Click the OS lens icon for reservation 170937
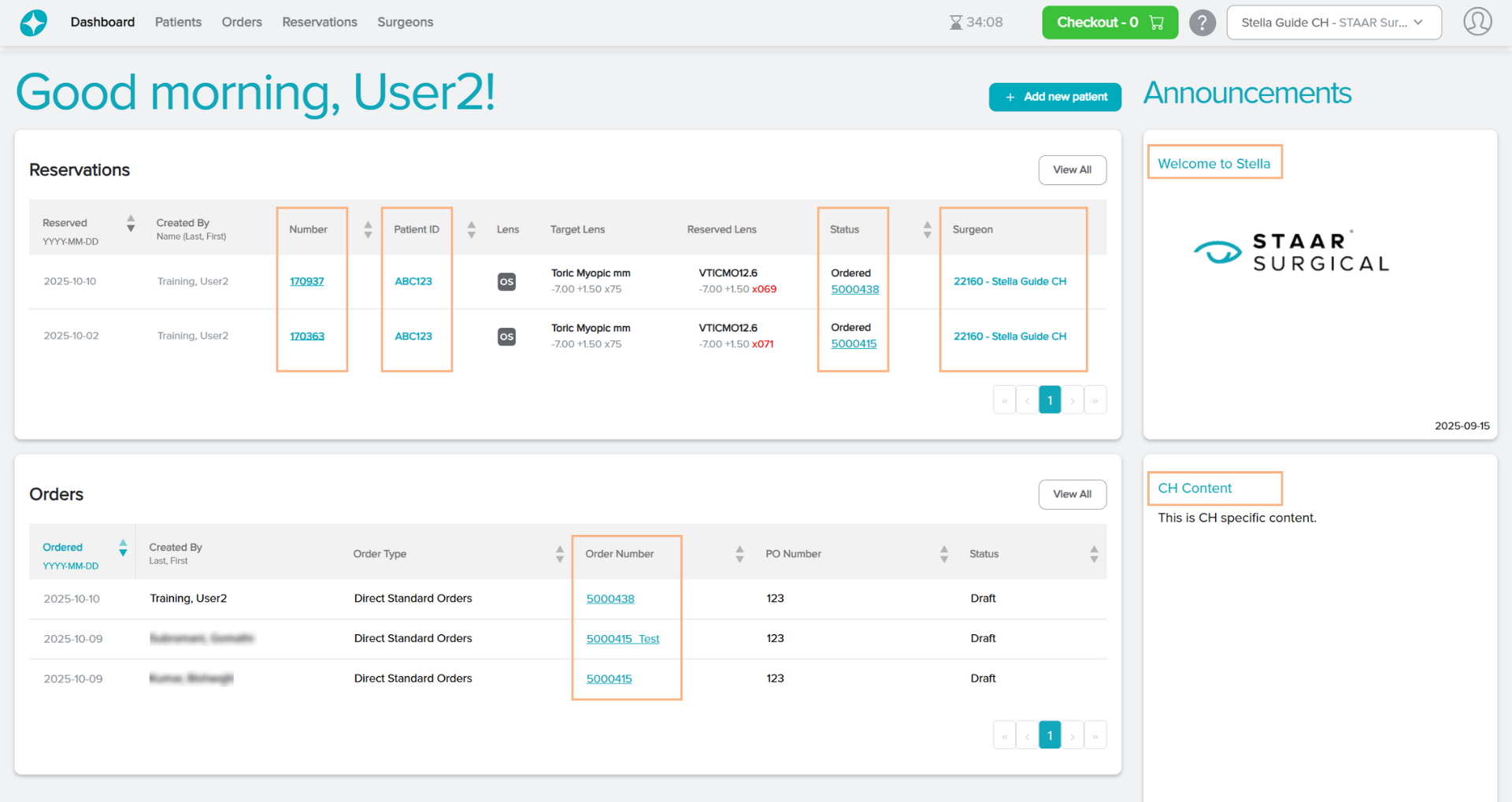The height and width of the screenshot is (802, 1512). click(506, 281)
